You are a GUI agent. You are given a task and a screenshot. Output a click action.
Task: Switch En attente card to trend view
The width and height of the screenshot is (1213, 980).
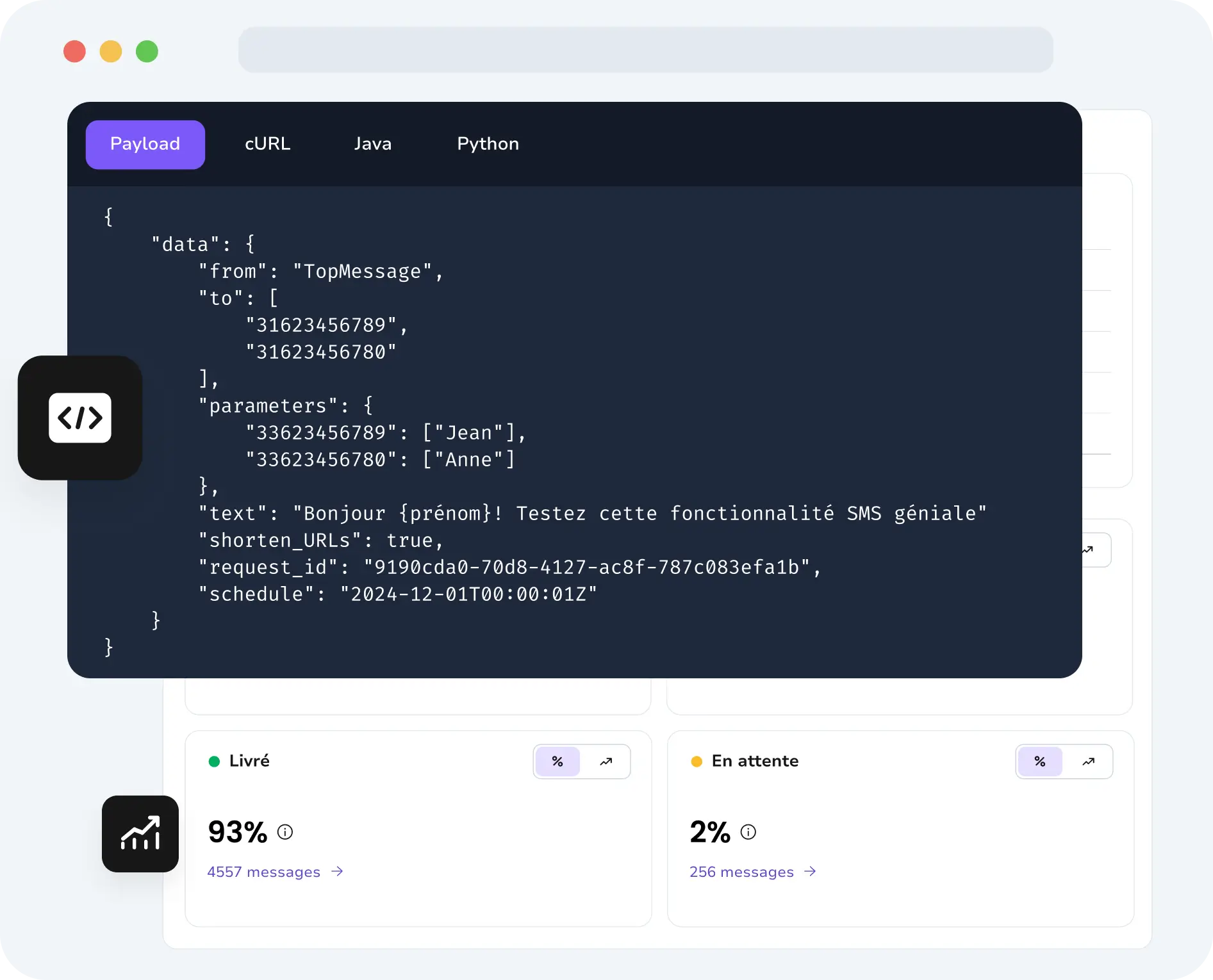[x=1089, y=762]
